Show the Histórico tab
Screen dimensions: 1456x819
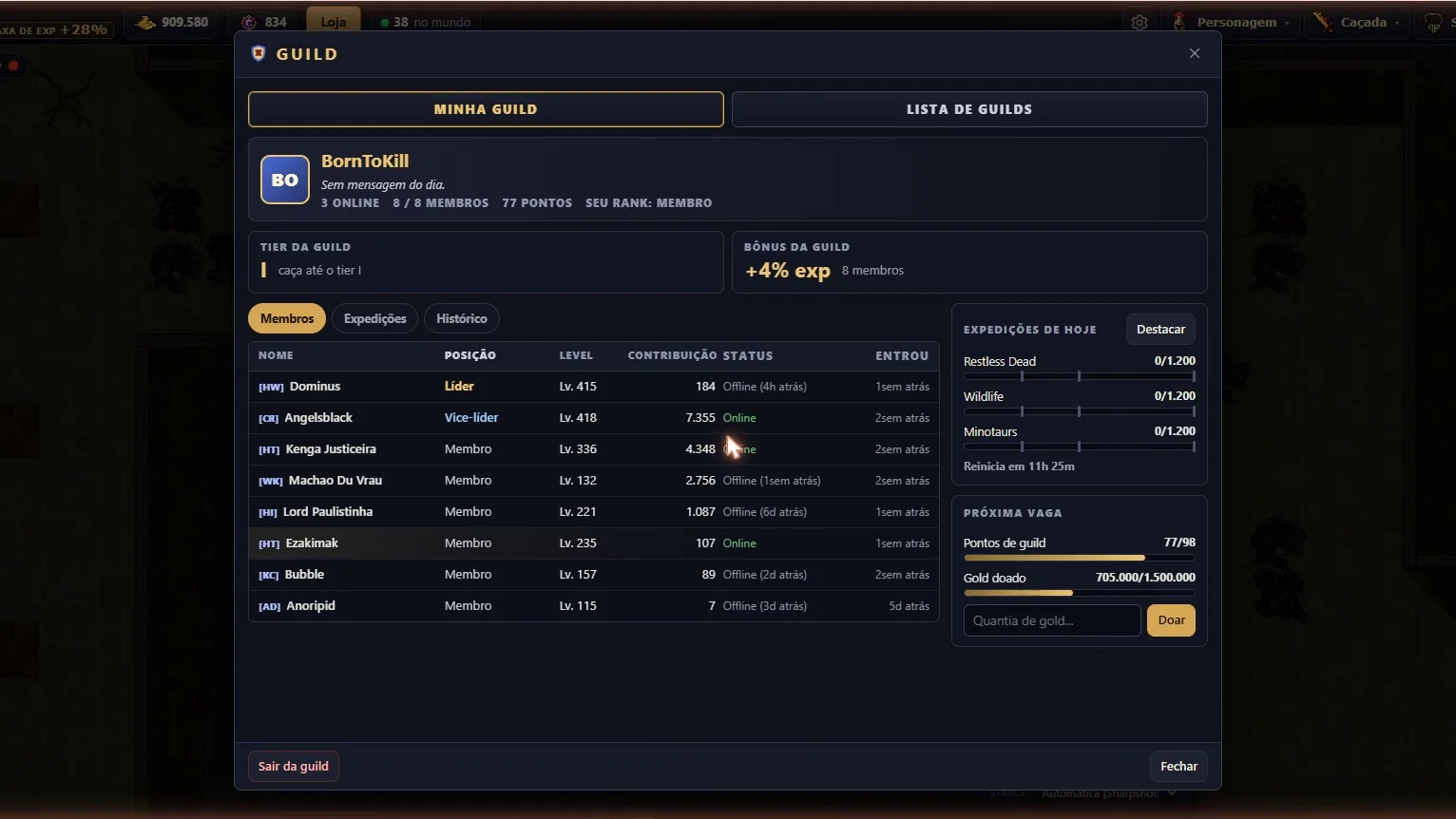tap(462, 318)
